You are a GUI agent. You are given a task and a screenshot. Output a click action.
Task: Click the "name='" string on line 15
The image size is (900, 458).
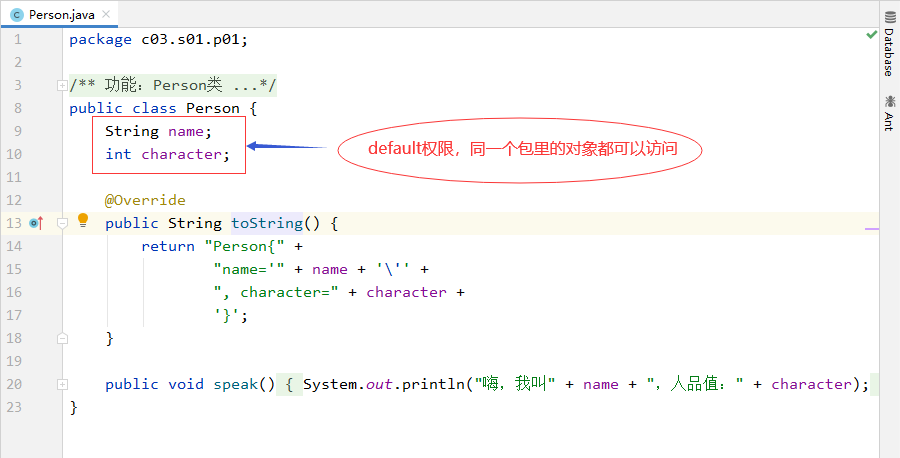[249, 270]
